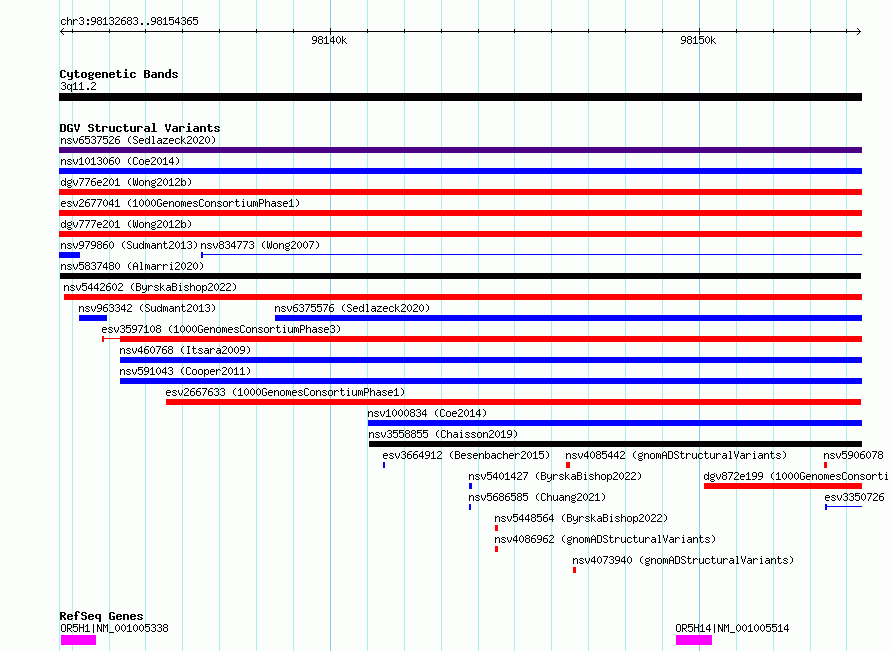
Task: Select the purple nsv6537526 variant bar
Action: pyautogui.click(x=460, y=150)
